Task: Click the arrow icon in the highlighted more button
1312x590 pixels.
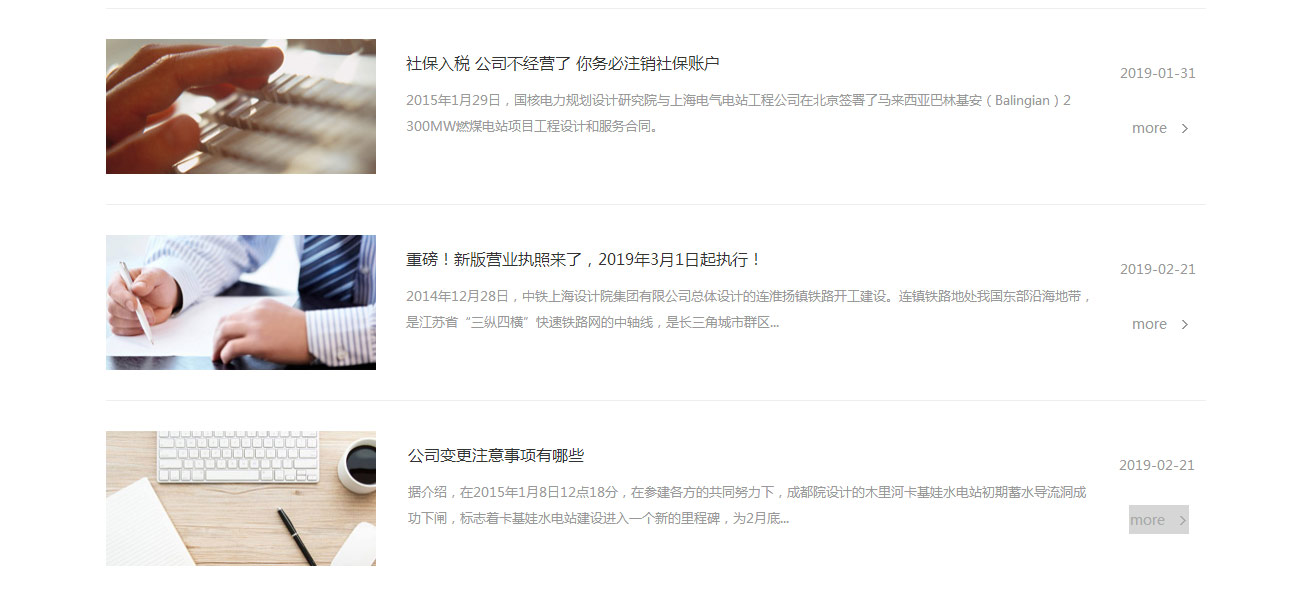Action: tap(1183, 520)
